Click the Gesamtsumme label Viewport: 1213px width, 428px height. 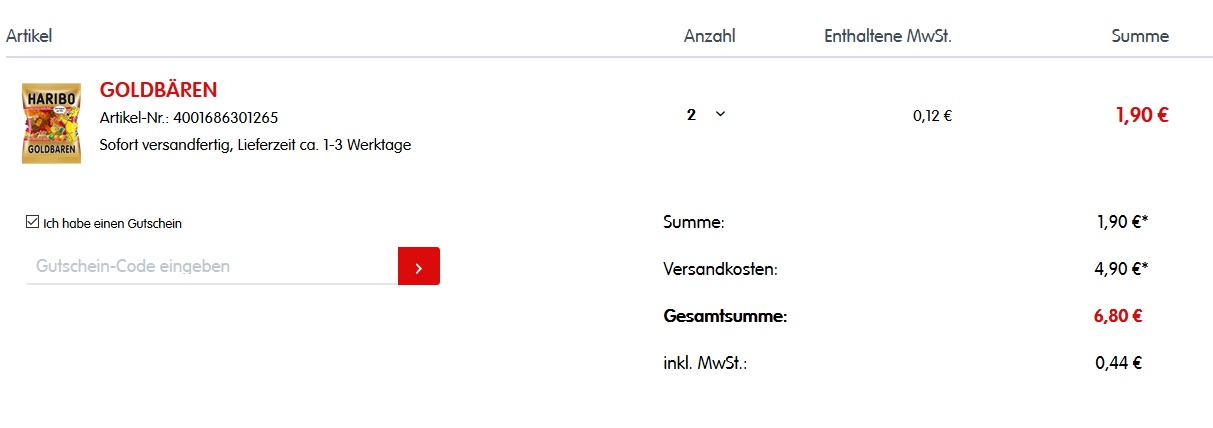click(x=725, y=316)
